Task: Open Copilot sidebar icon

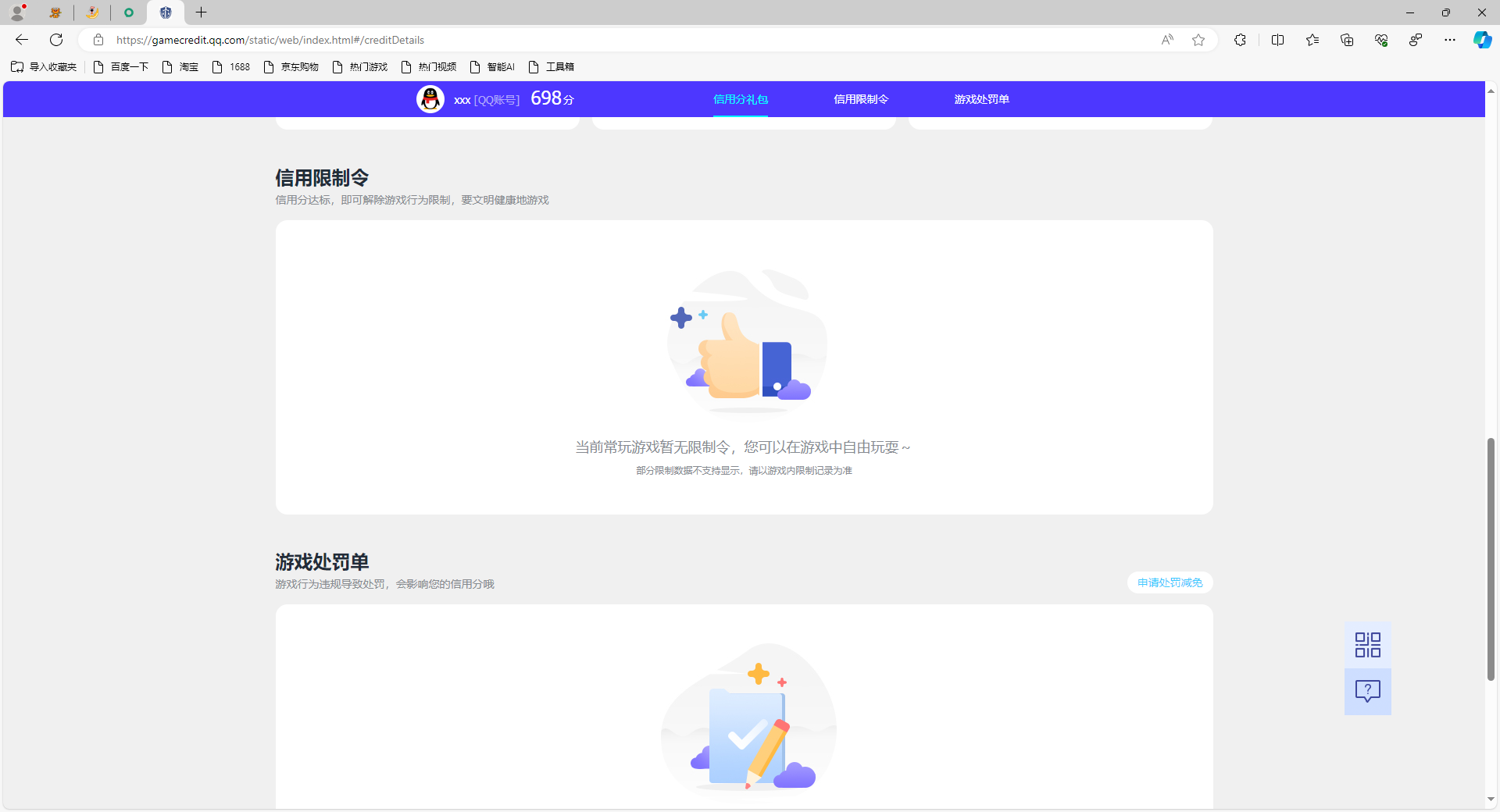Action: [1482, 40]
